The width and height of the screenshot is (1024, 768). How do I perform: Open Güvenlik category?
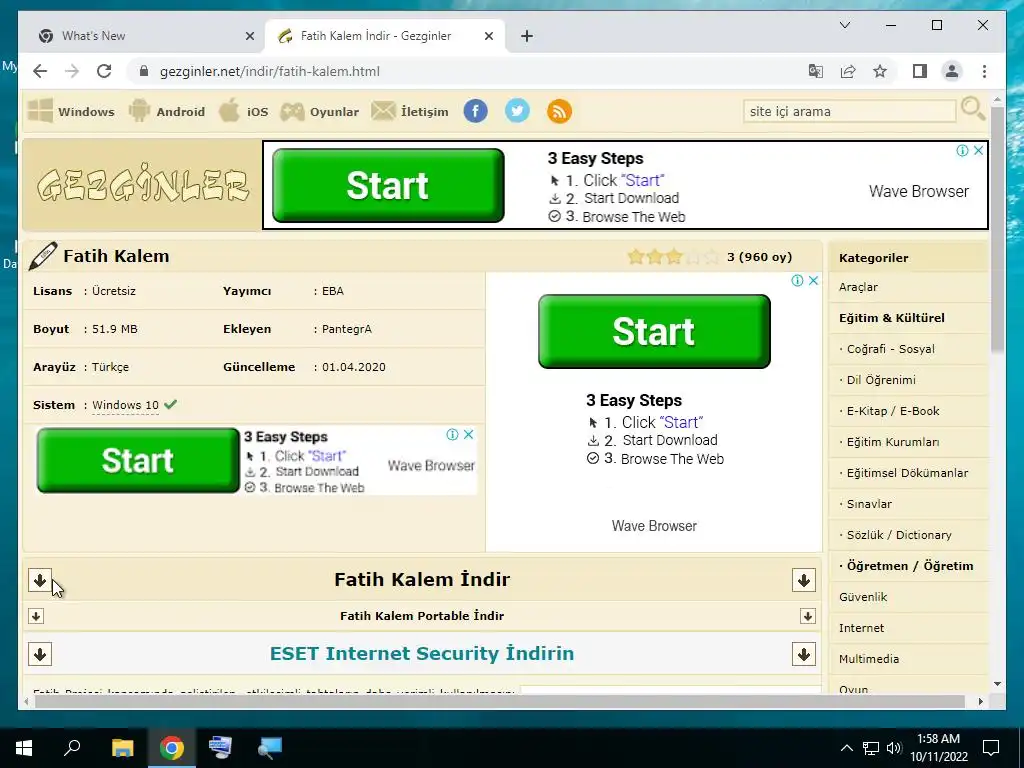tap(863, 597)
